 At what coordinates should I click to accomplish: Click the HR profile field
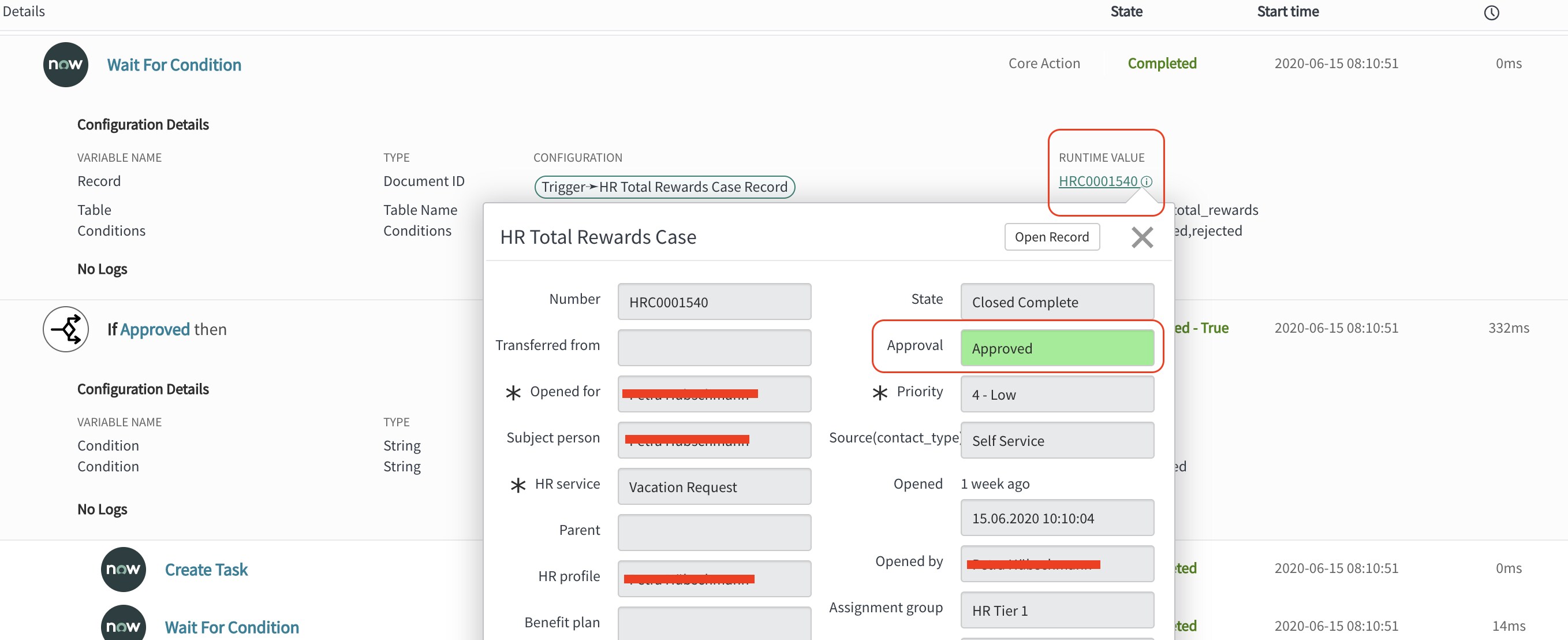click(714, 579)
